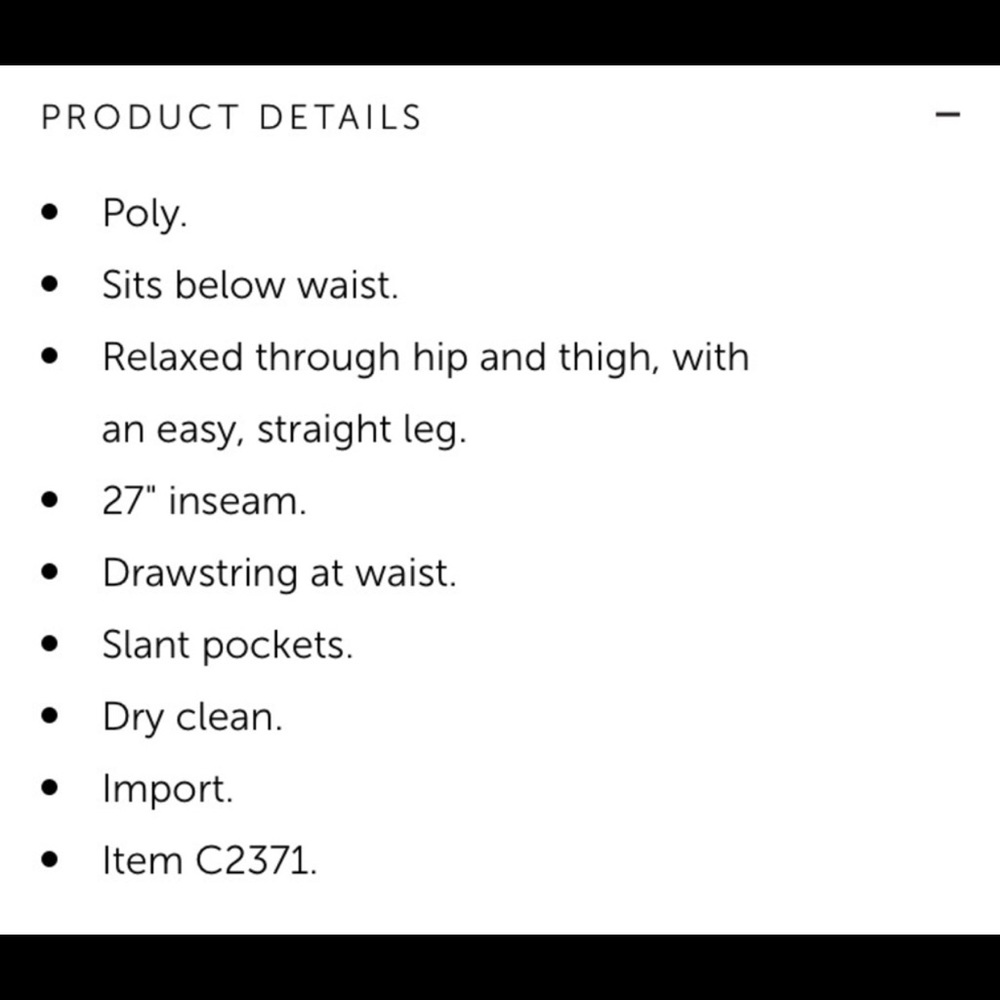
Task: Click the 27" inseam line
Action: pos(204,501)
